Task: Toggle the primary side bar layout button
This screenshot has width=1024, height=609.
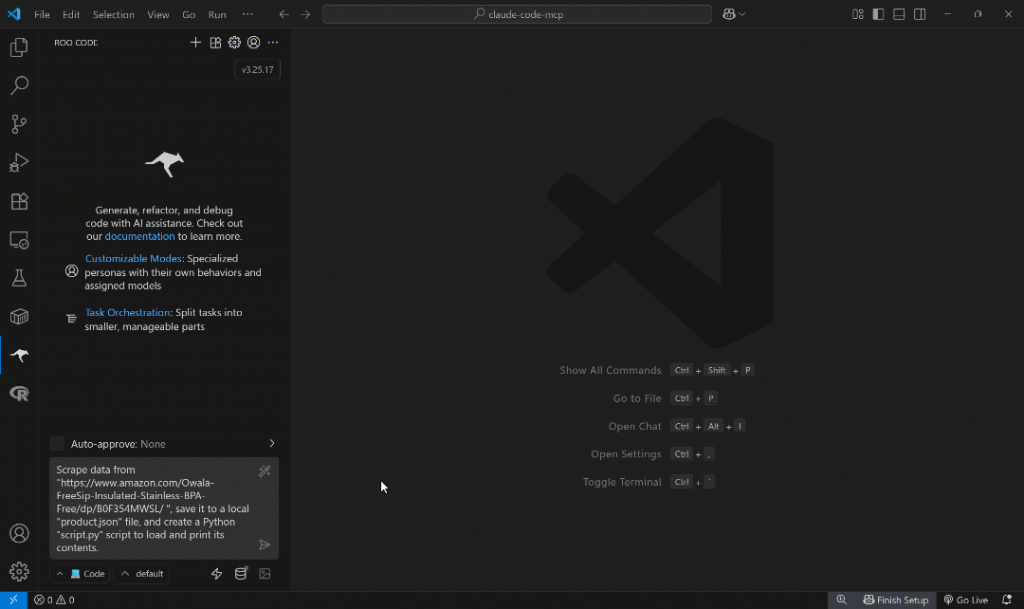Action: (x=878, y=14)
